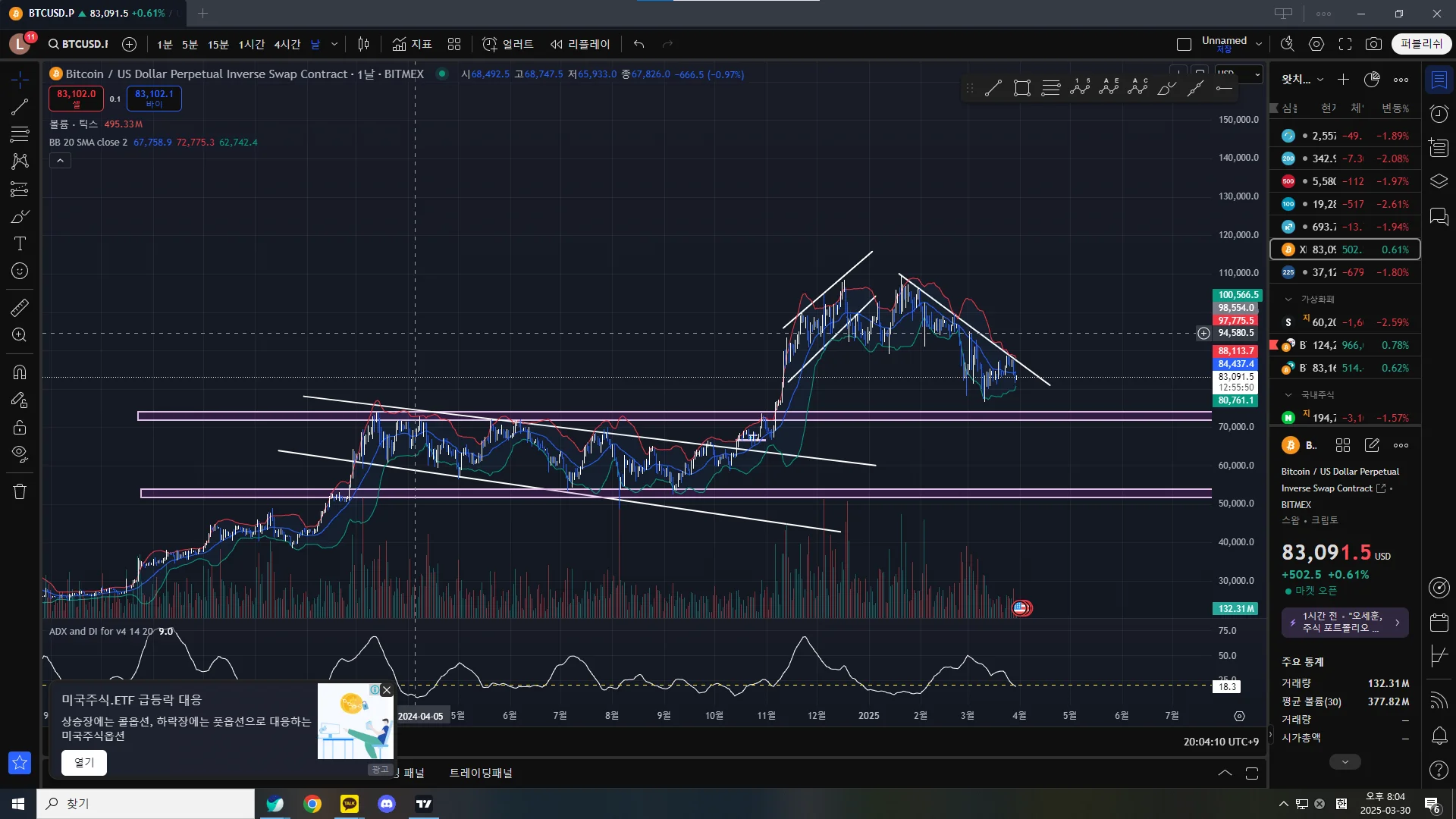Toggle lock all drawings
The height and width of the screenshot is (819, 1456).
[x=20, y=427]
